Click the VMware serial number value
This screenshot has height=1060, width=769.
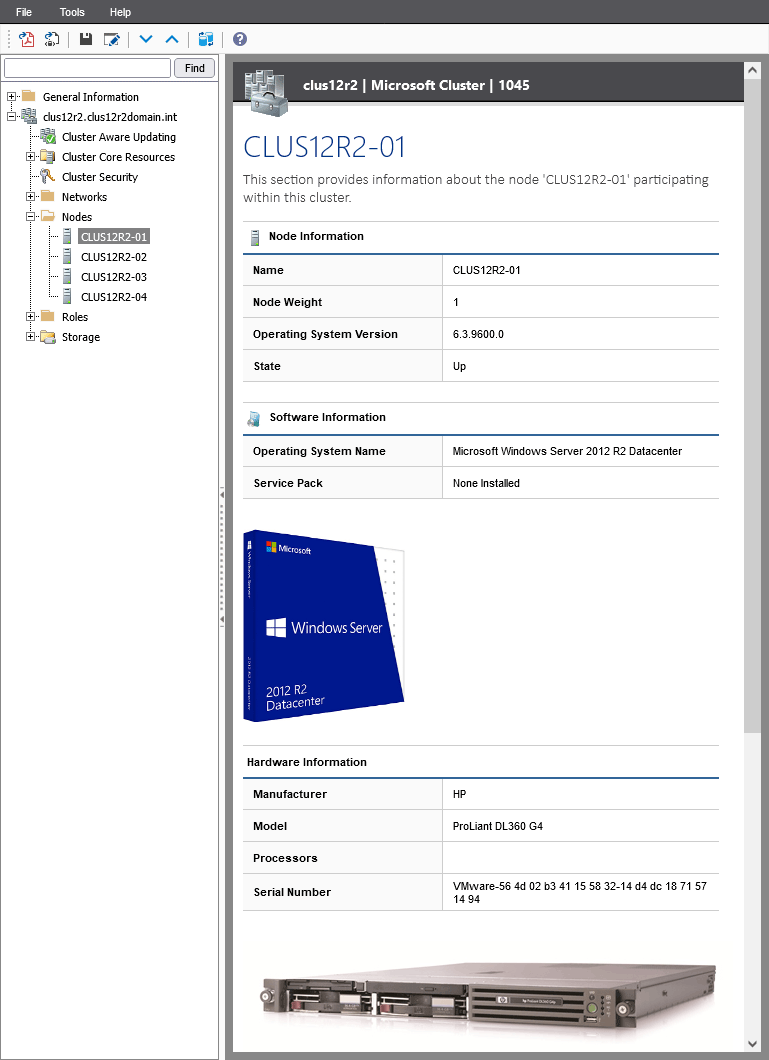[x=580, y=892]
